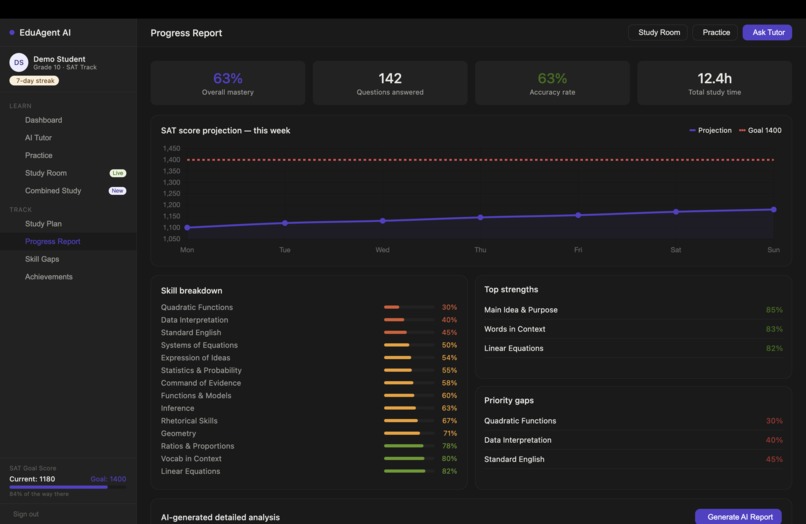The height and width of the screenshot is (524, 806).
Task: Click the Tuesday data point on chart
Action: (x=285, y=223)
